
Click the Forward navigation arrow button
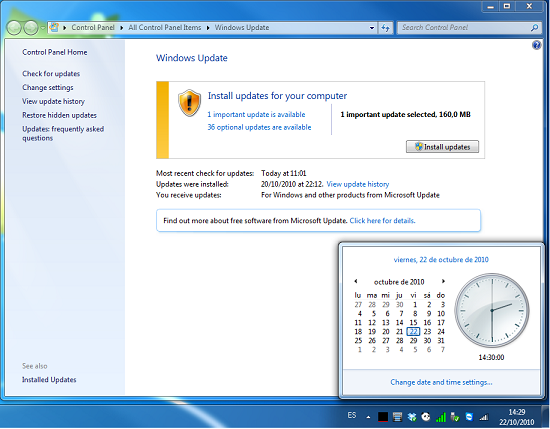pyautogui.click(x=31, y=28)
